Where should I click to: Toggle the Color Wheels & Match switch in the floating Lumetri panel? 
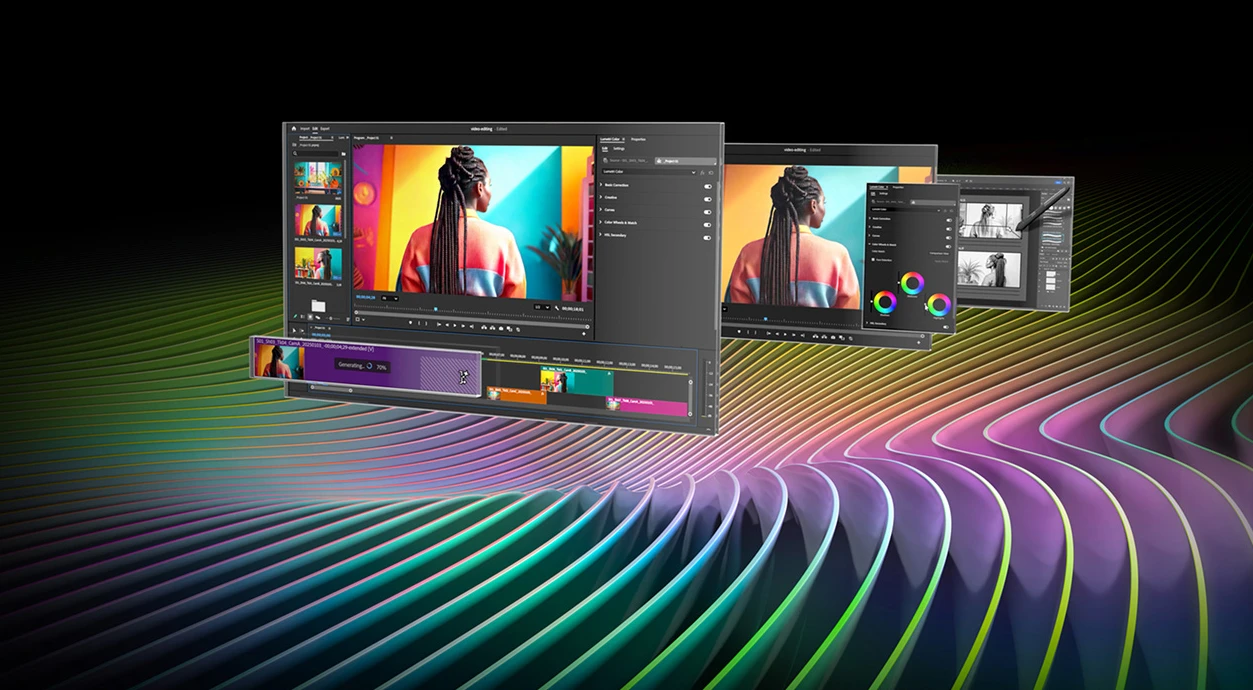pyautogui.click(x=948, y=247)
